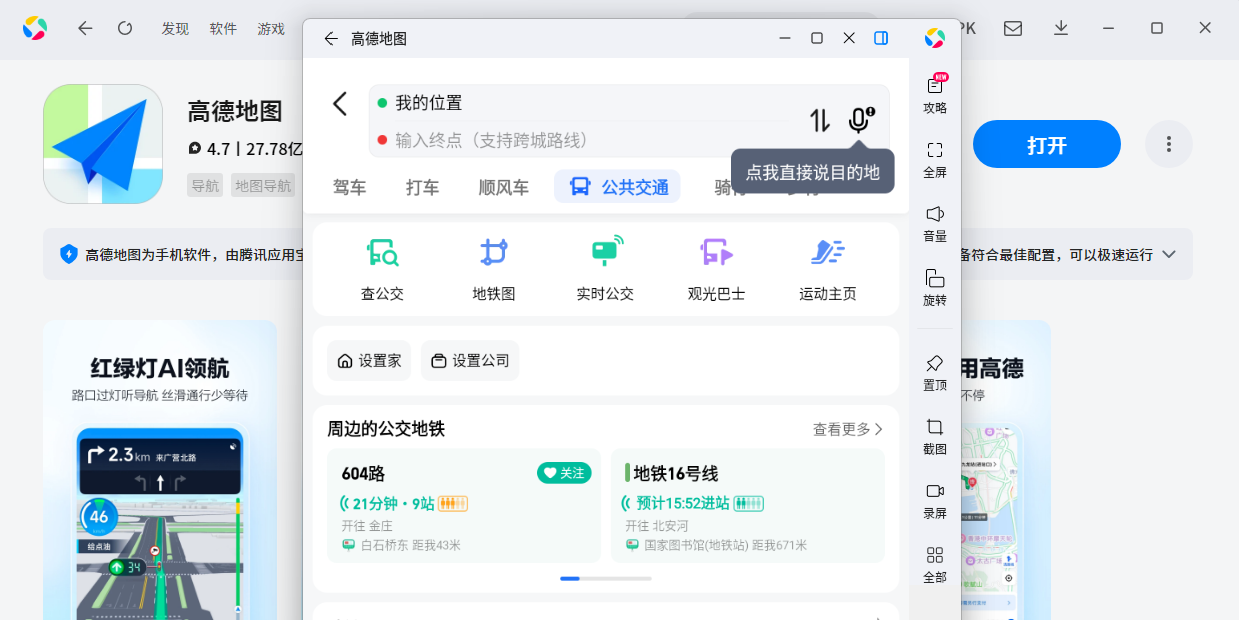This screenshot has width=1239, height=620.
Task: Click the 截图 screenshot tool in sidebar
Action: tap(934, 436)
